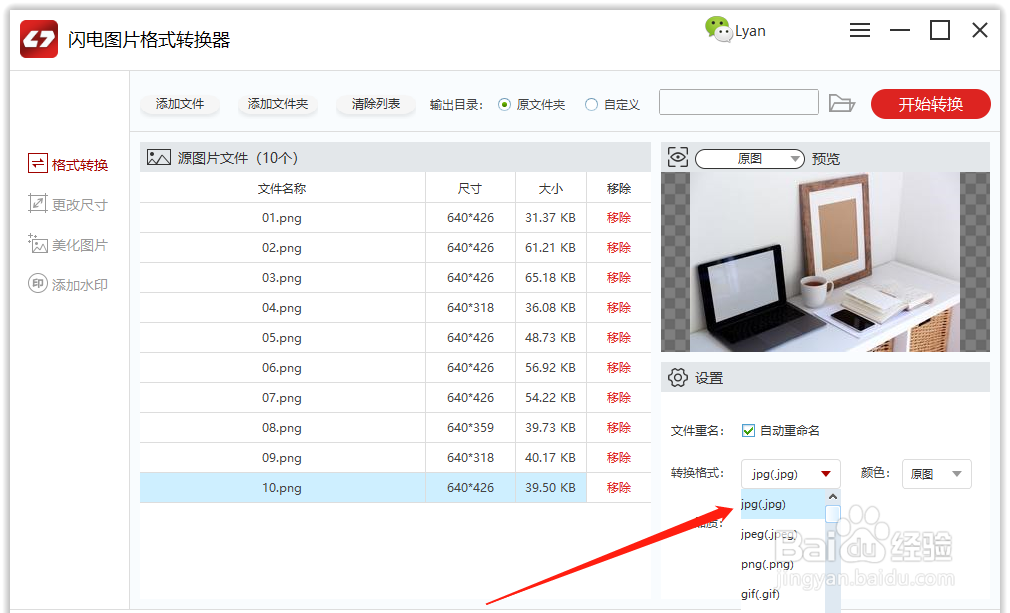The height and width of the screenshot is (613, 1010).
Task: Click the red 开始转换 convert button
Action: (930, 103)
